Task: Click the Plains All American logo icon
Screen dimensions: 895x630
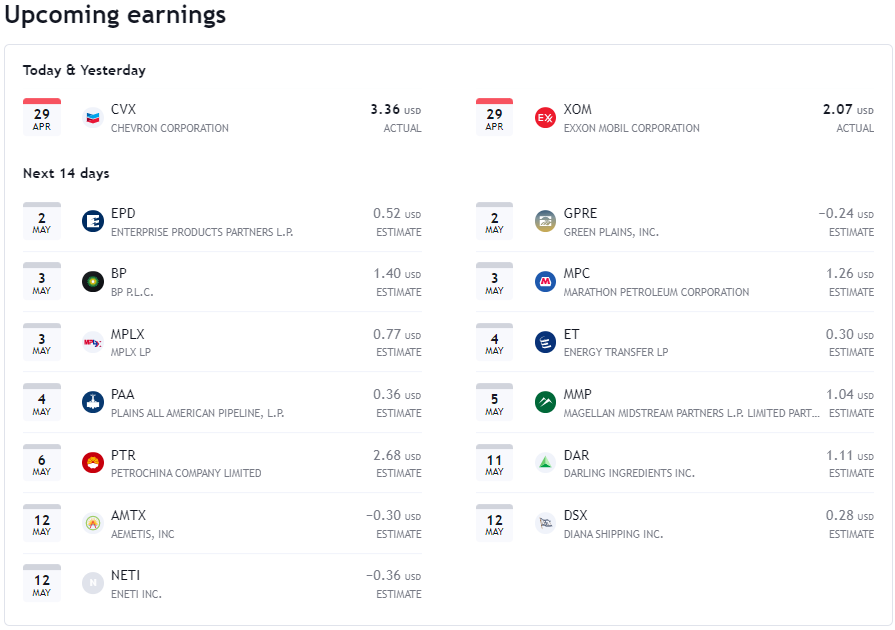Action: [x=92, y=402]
